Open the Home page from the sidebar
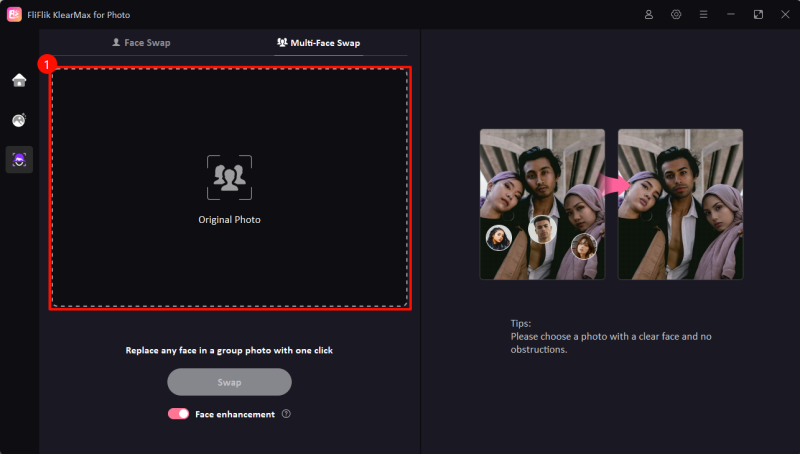The width and height of the screenshot is (800, 454). click(x=19, y=80)
